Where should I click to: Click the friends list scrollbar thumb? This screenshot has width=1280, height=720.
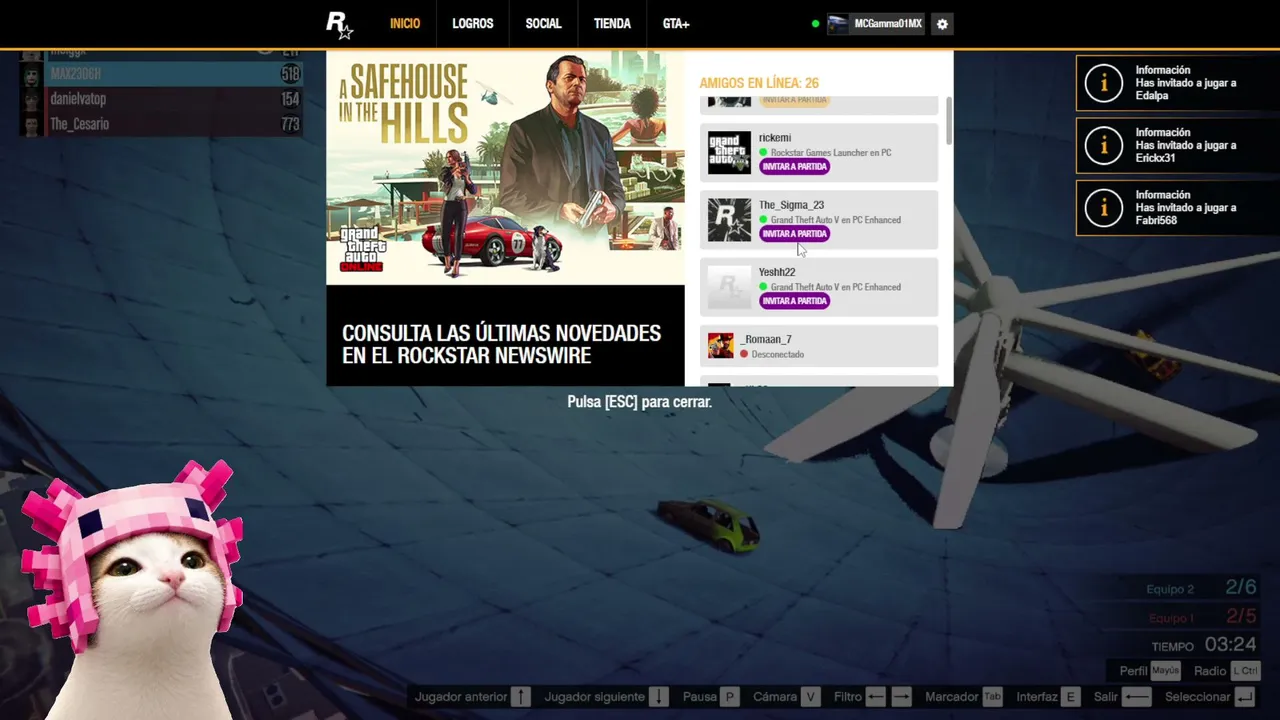(948, 121)
